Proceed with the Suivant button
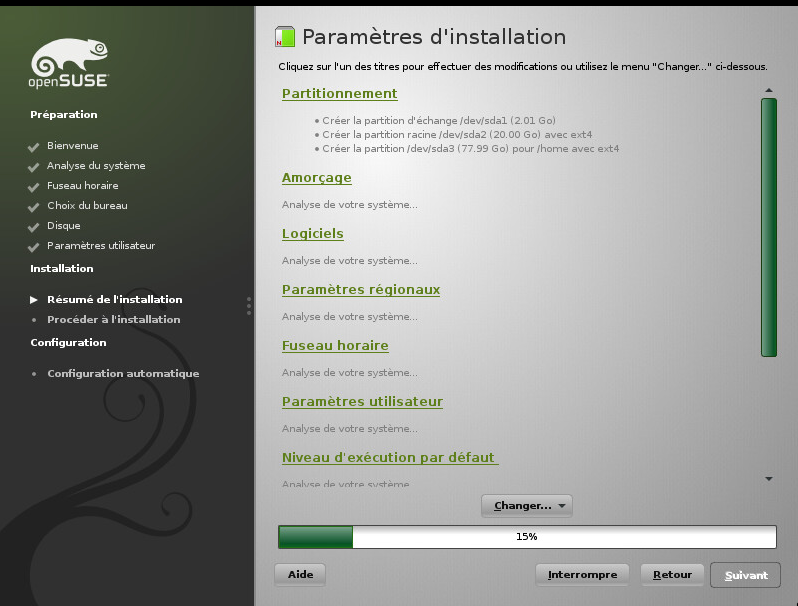Screen dimensions: 798x606 (746, 575)
